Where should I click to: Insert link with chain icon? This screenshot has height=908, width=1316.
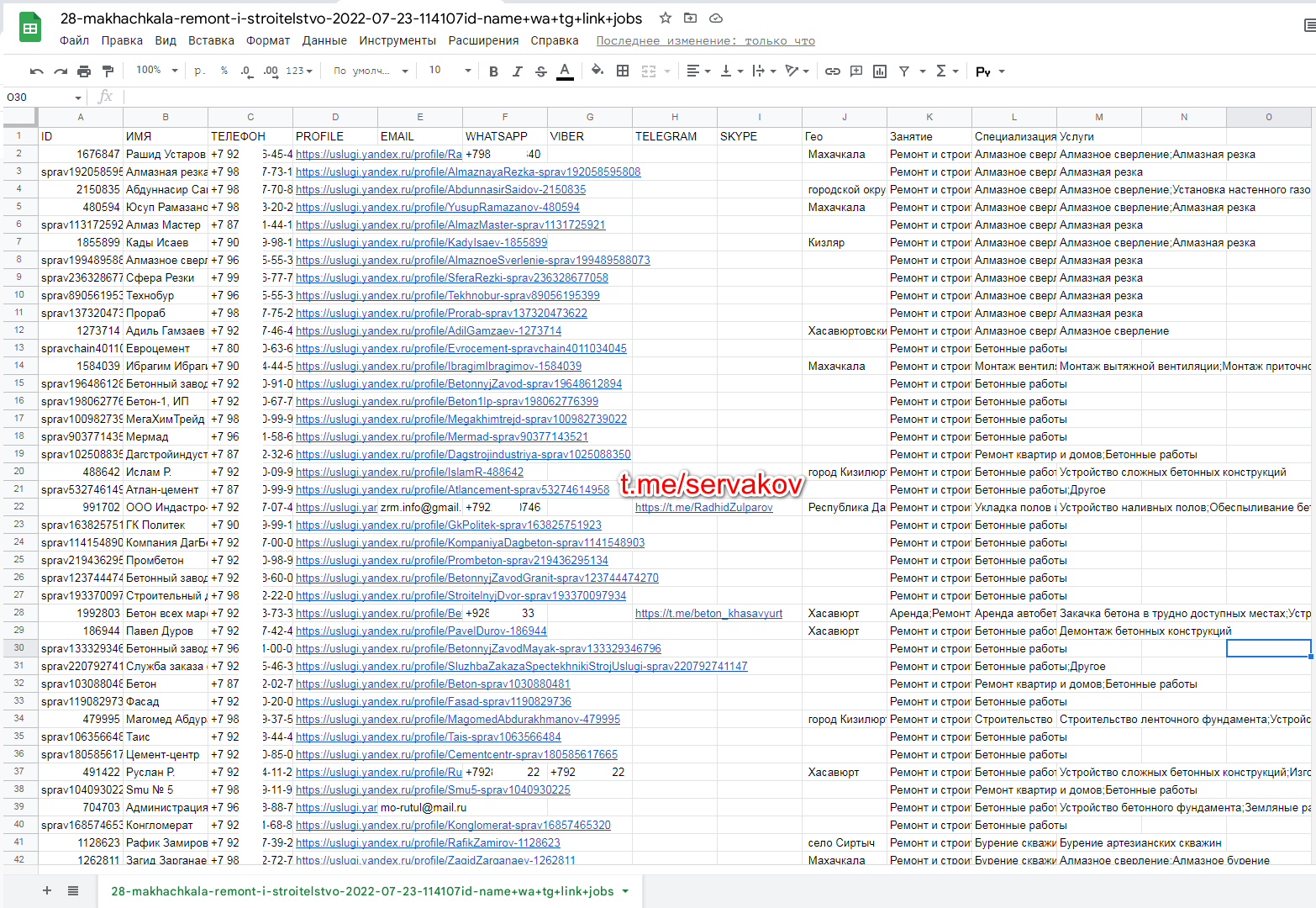[x=833, y=71]
